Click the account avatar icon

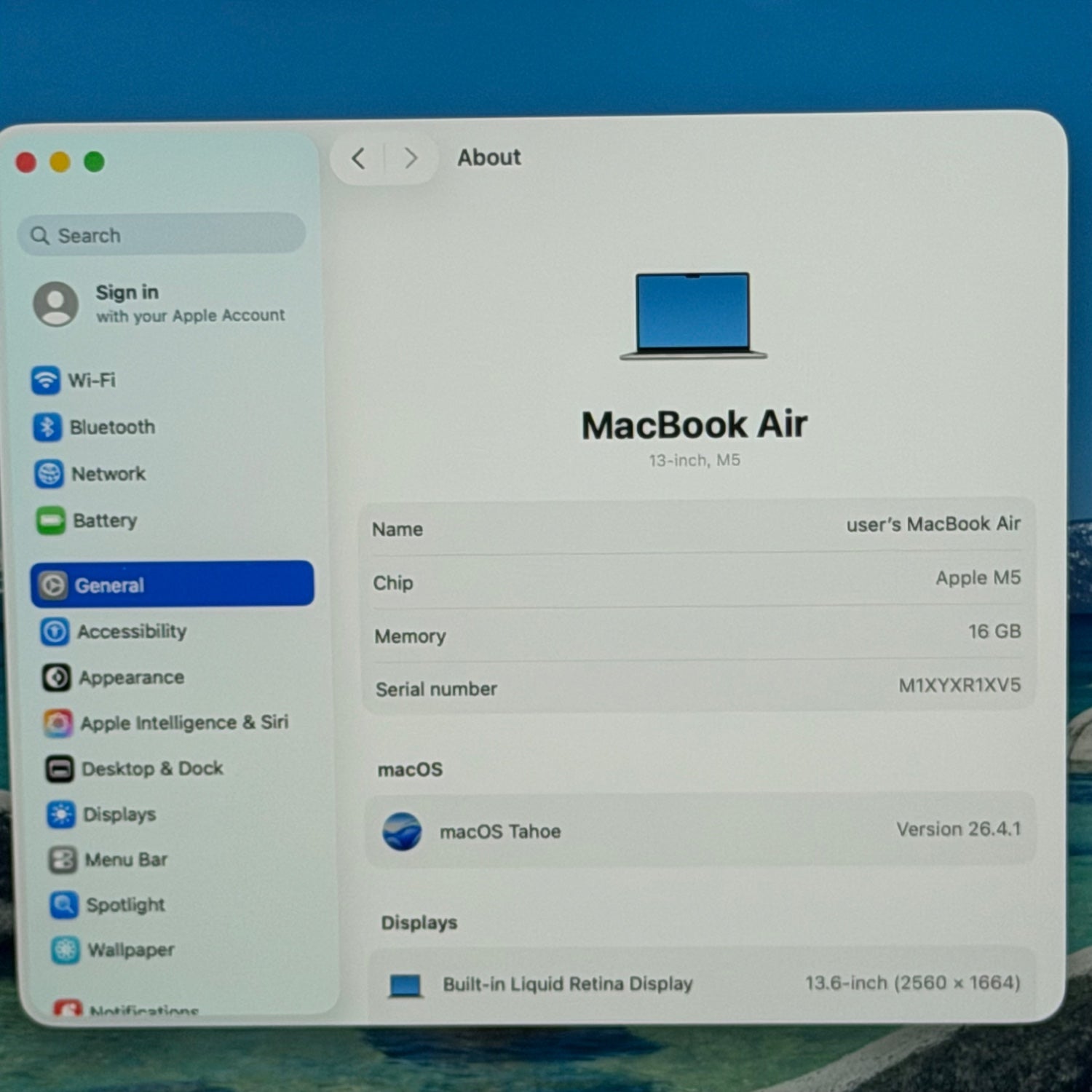tap(55, 304)
